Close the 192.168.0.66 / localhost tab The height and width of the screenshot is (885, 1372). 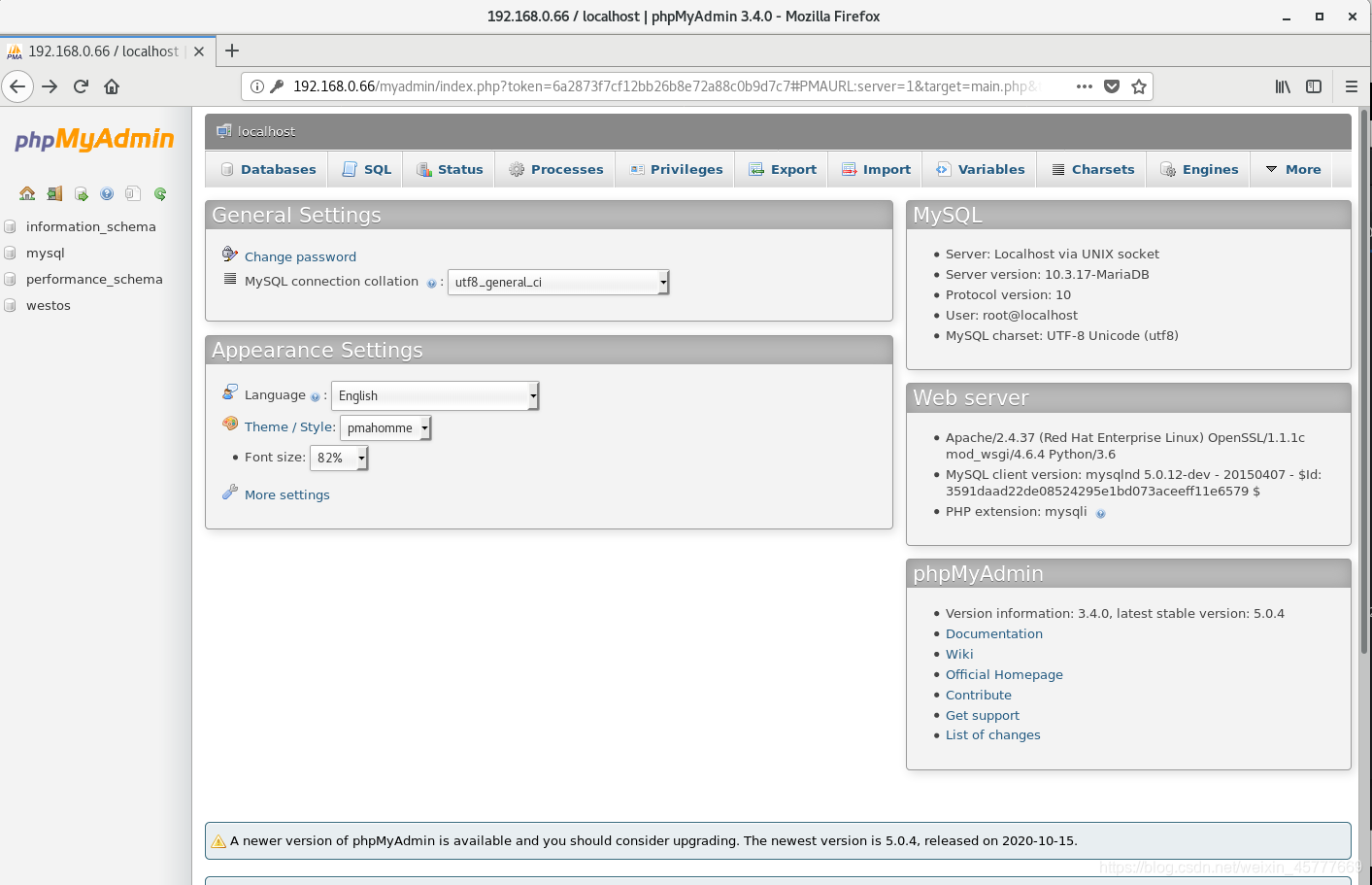199,51
